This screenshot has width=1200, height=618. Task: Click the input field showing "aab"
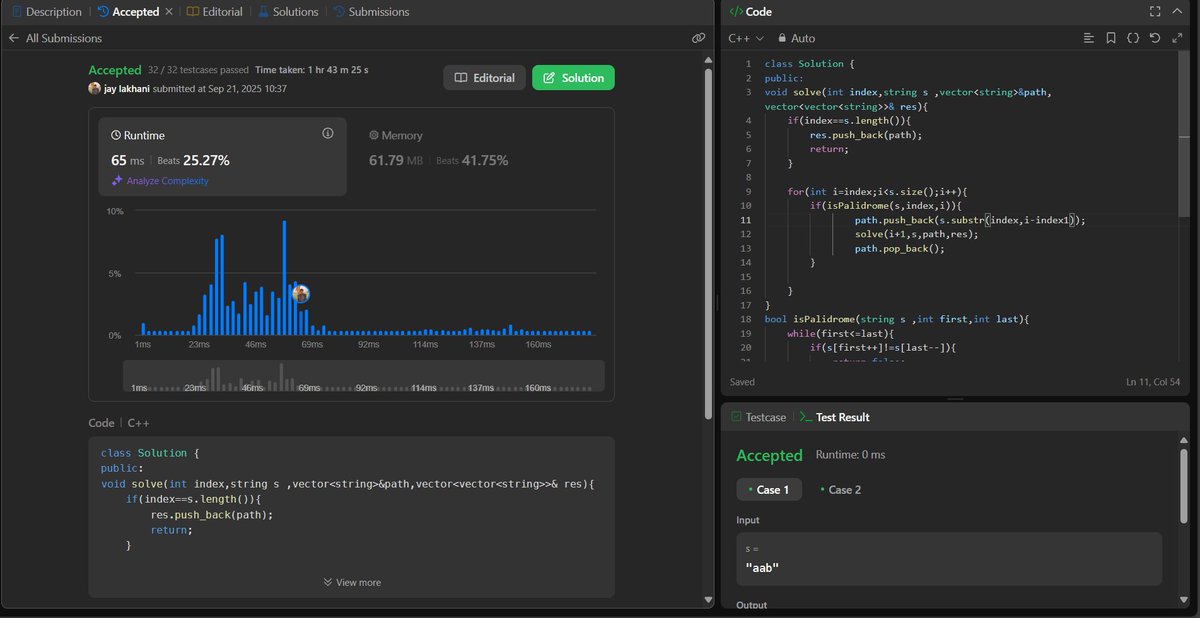pos(949,558)
